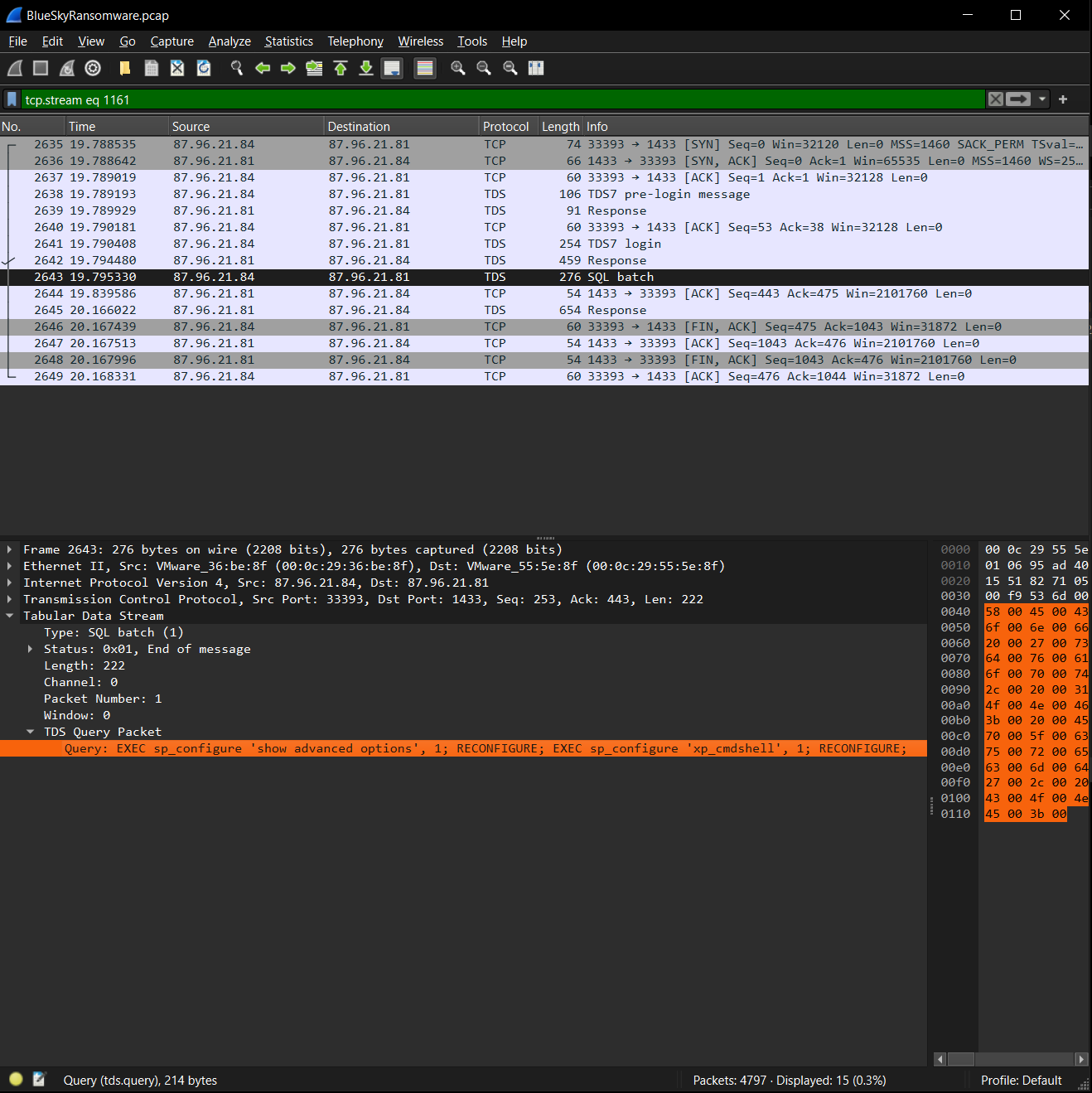
Task: Select packet 2641 TDS7 login row
Action: point(544,244)
